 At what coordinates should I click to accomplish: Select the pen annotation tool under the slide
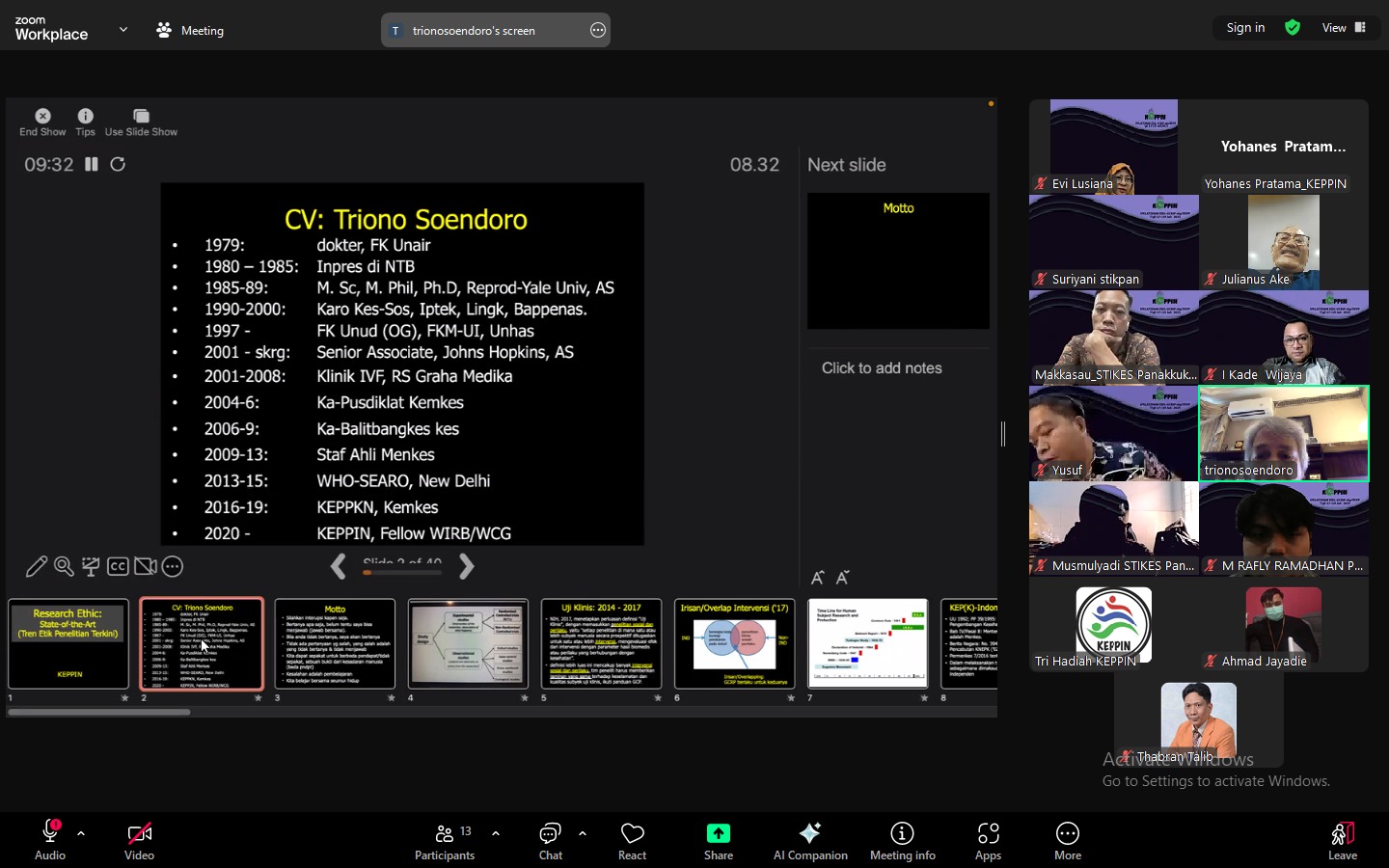coord(37,567)
